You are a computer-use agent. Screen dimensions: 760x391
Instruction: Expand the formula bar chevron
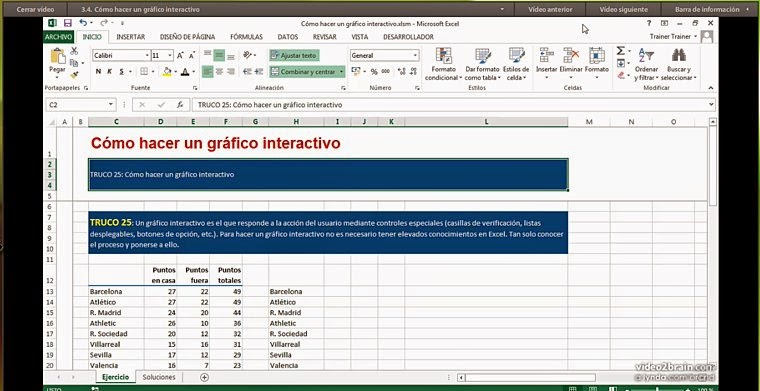tap(712, 105)
